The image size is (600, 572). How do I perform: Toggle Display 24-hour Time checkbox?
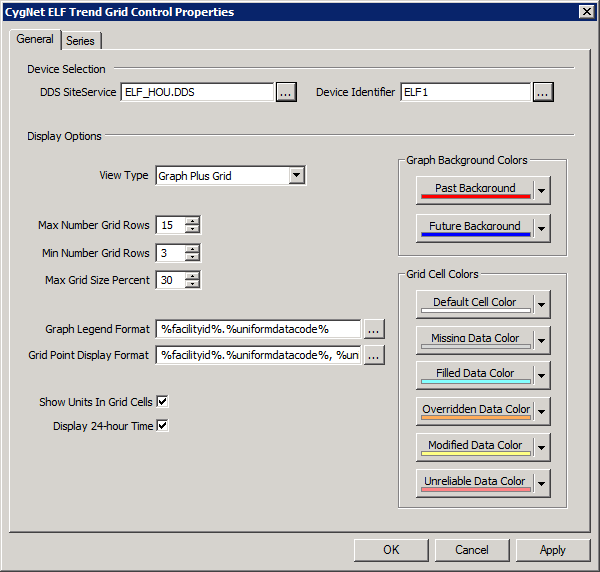[x=162, y=425]
